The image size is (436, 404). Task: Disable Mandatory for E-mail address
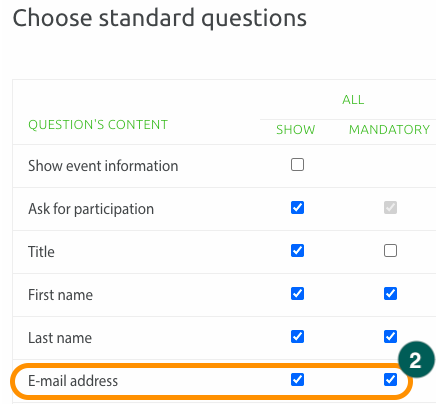click(390, 380)
